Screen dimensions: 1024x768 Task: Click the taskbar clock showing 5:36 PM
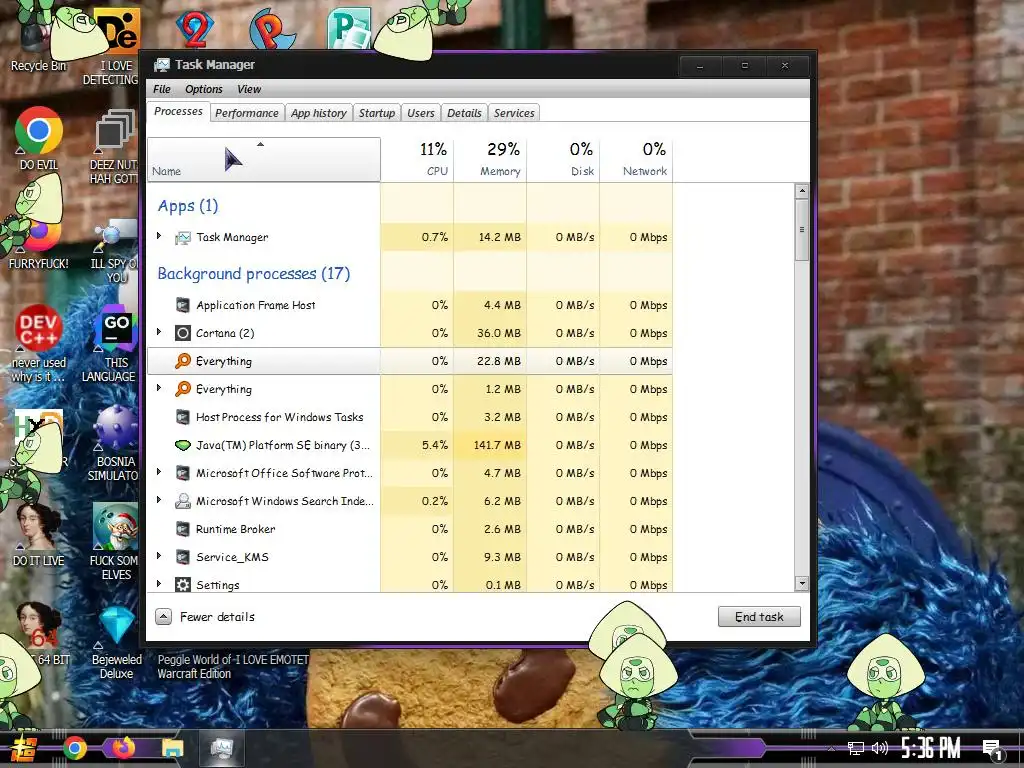coord(931,748)
